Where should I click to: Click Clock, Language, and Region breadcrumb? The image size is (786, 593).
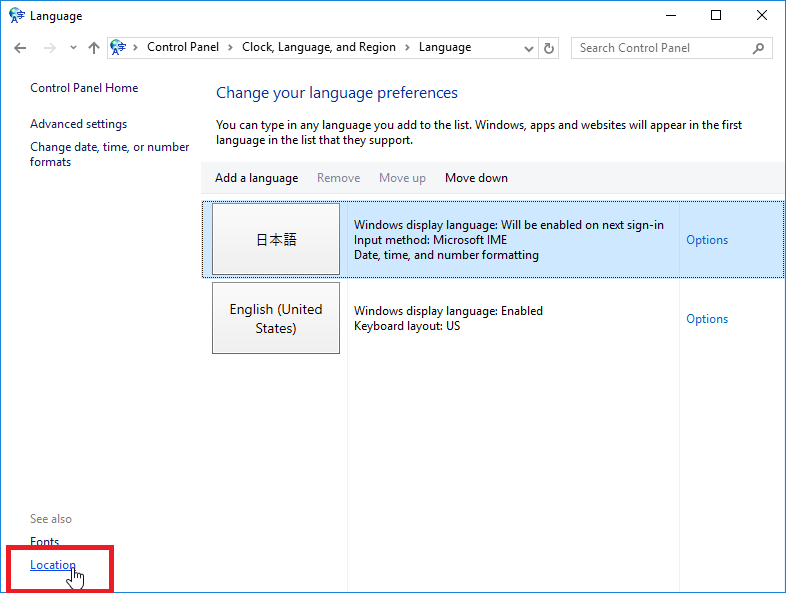[x=318, y=47]
